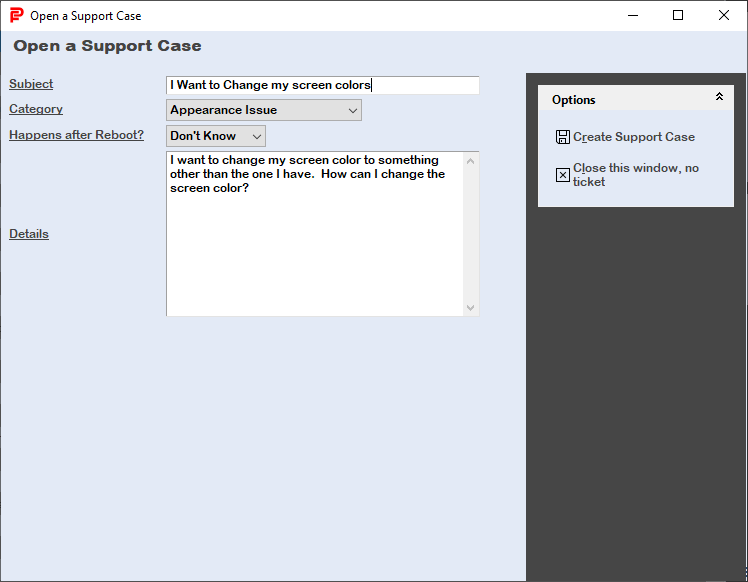The image size is (748, 582).
Task: Click the Open a Support Case heading
Action: point(107,46)
